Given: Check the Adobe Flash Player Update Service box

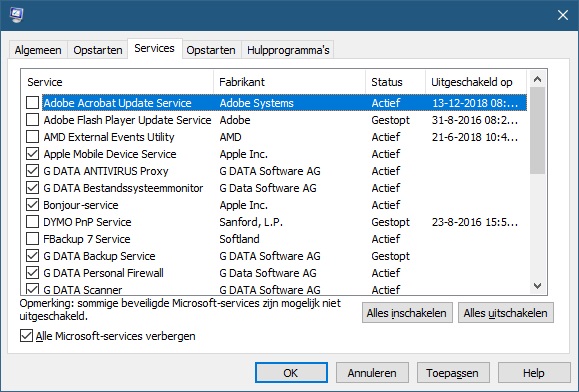Looking at the screenshot, I should (32, 120).
